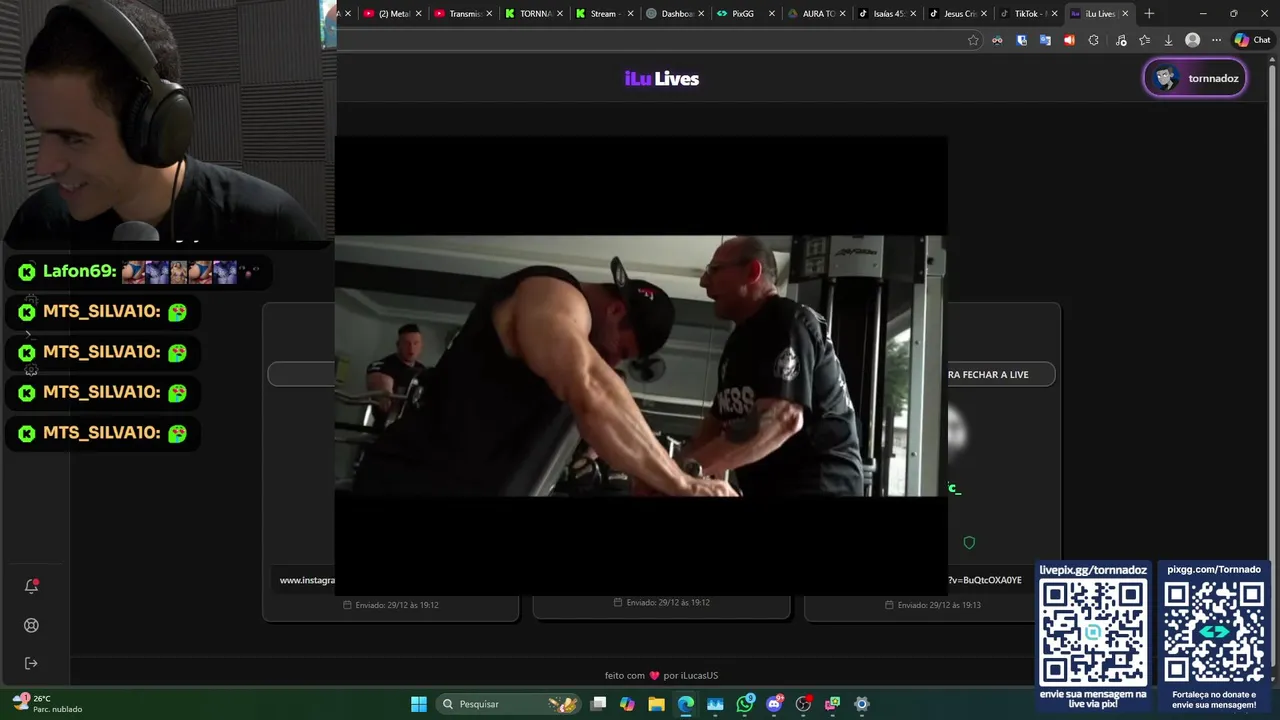This screenshot has height=720, width=1280.
Task: Click the green shield icon on right card
Action: click(969, 542)
